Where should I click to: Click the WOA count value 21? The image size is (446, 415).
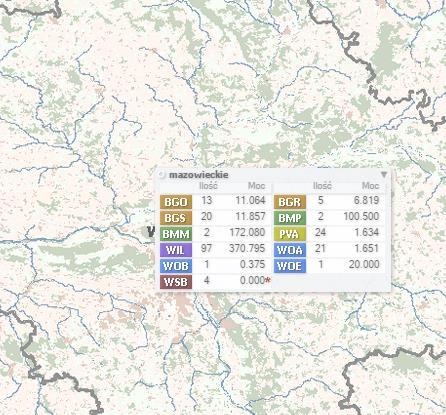tap(320, 248)
